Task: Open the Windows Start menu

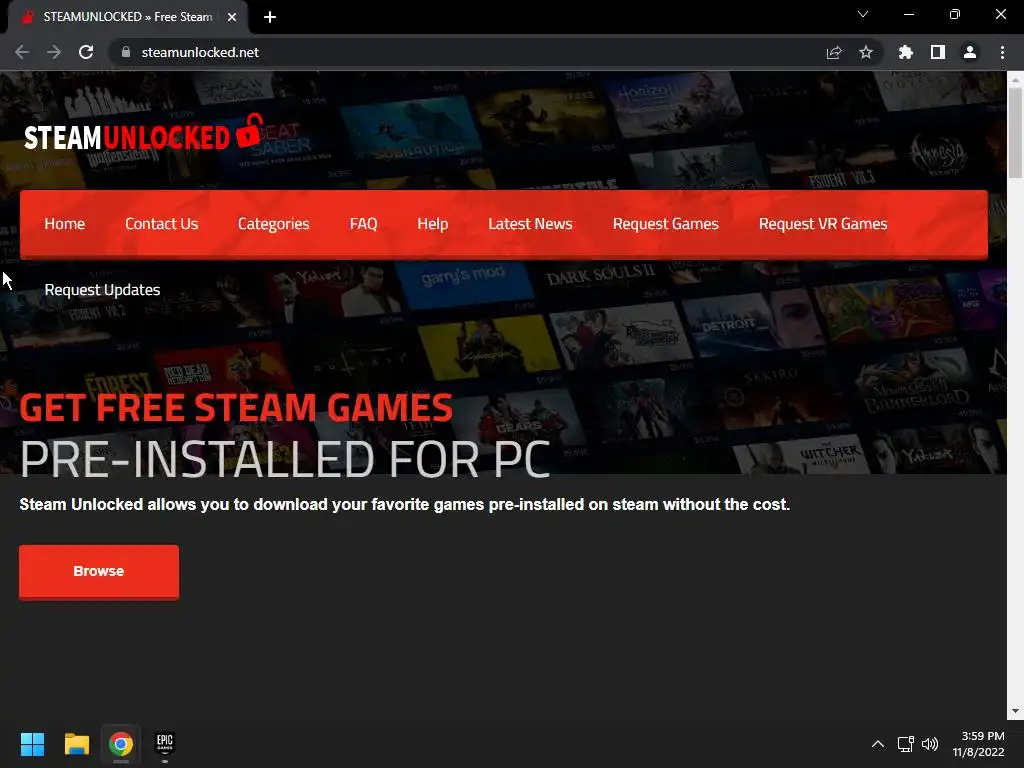Action: (32, 744)
